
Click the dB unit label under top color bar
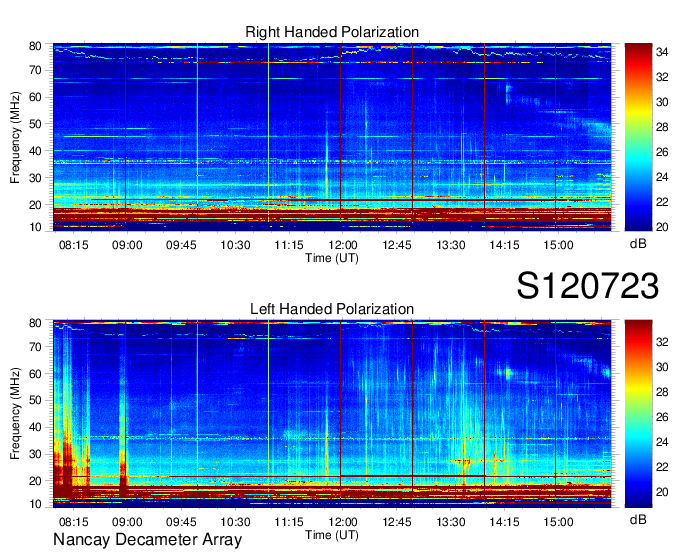(x=638, y=244)
